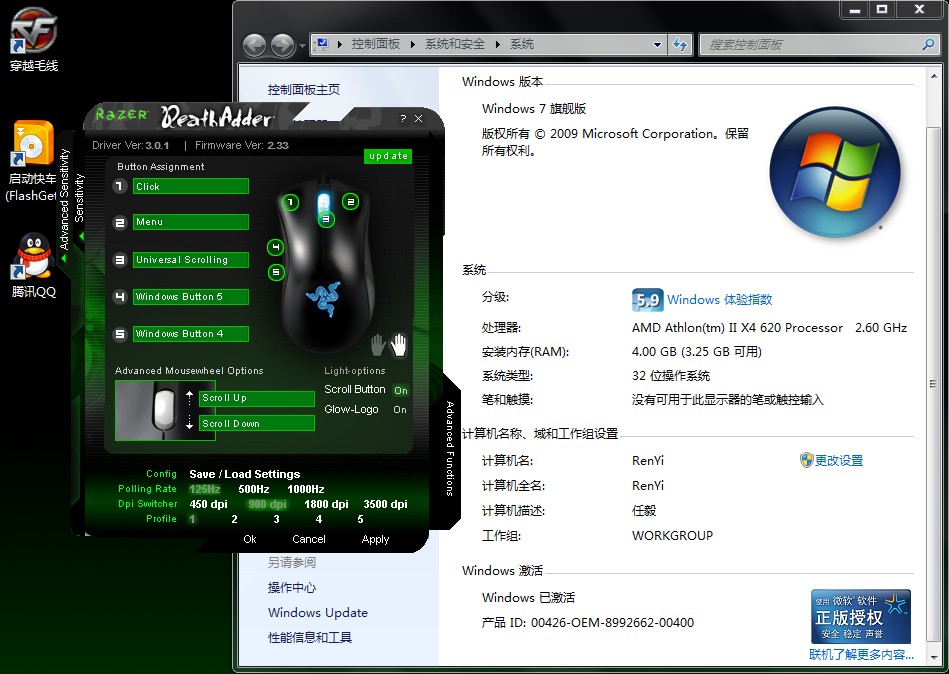
Task: Open FlashGet desktop shortcut
Action: click(31, 160)
